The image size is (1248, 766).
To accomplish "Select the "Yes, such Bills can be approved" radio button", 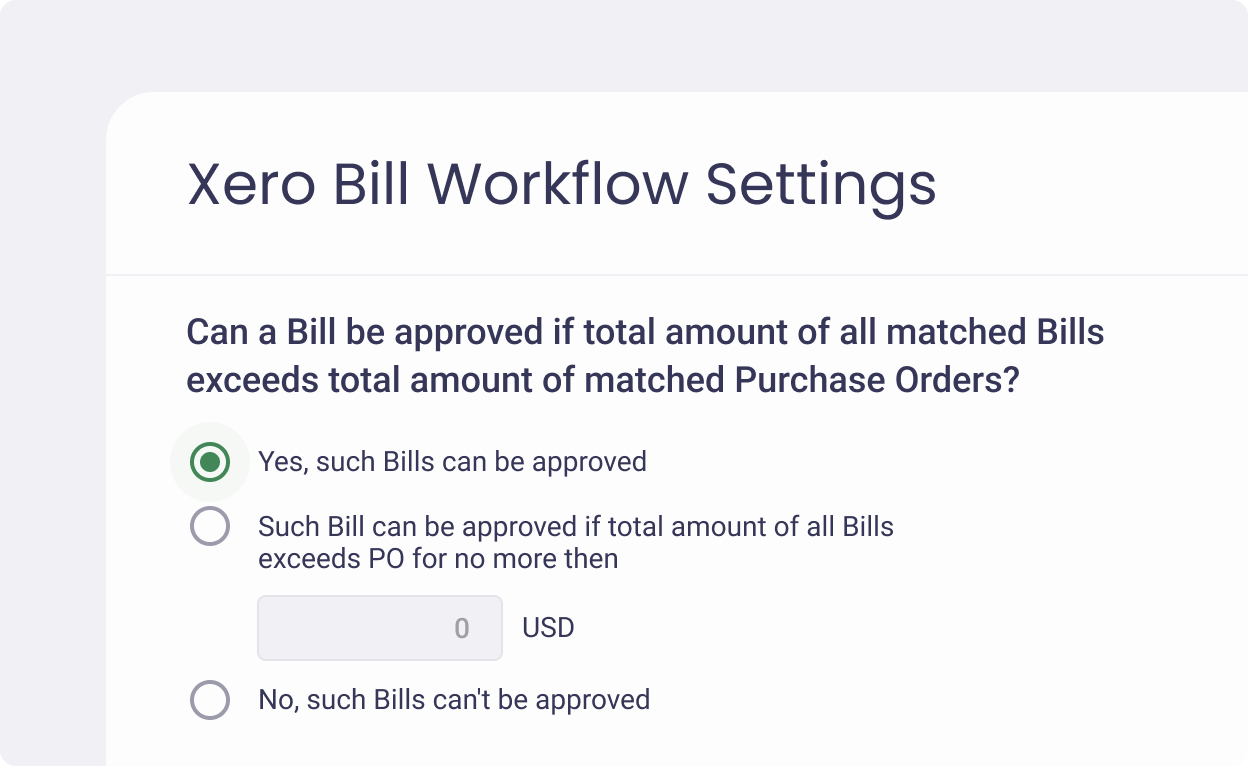I will (x=210, y=462).
